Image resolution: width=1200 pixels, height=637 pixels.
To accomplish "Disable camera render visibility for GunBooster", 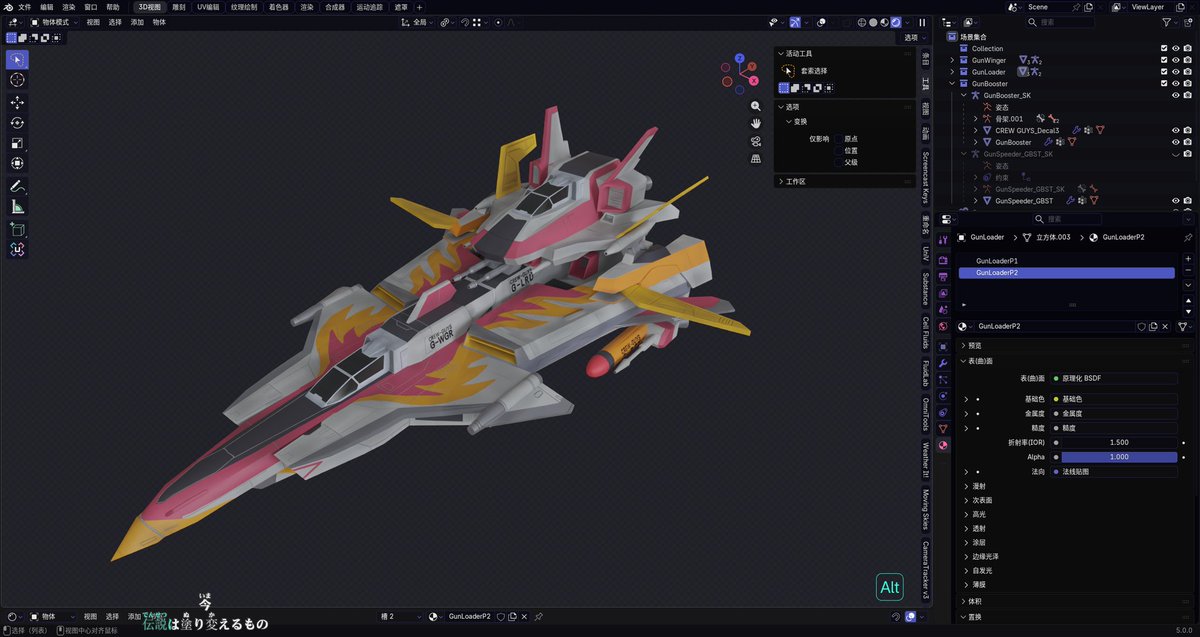I will (x=1187, y=83).
